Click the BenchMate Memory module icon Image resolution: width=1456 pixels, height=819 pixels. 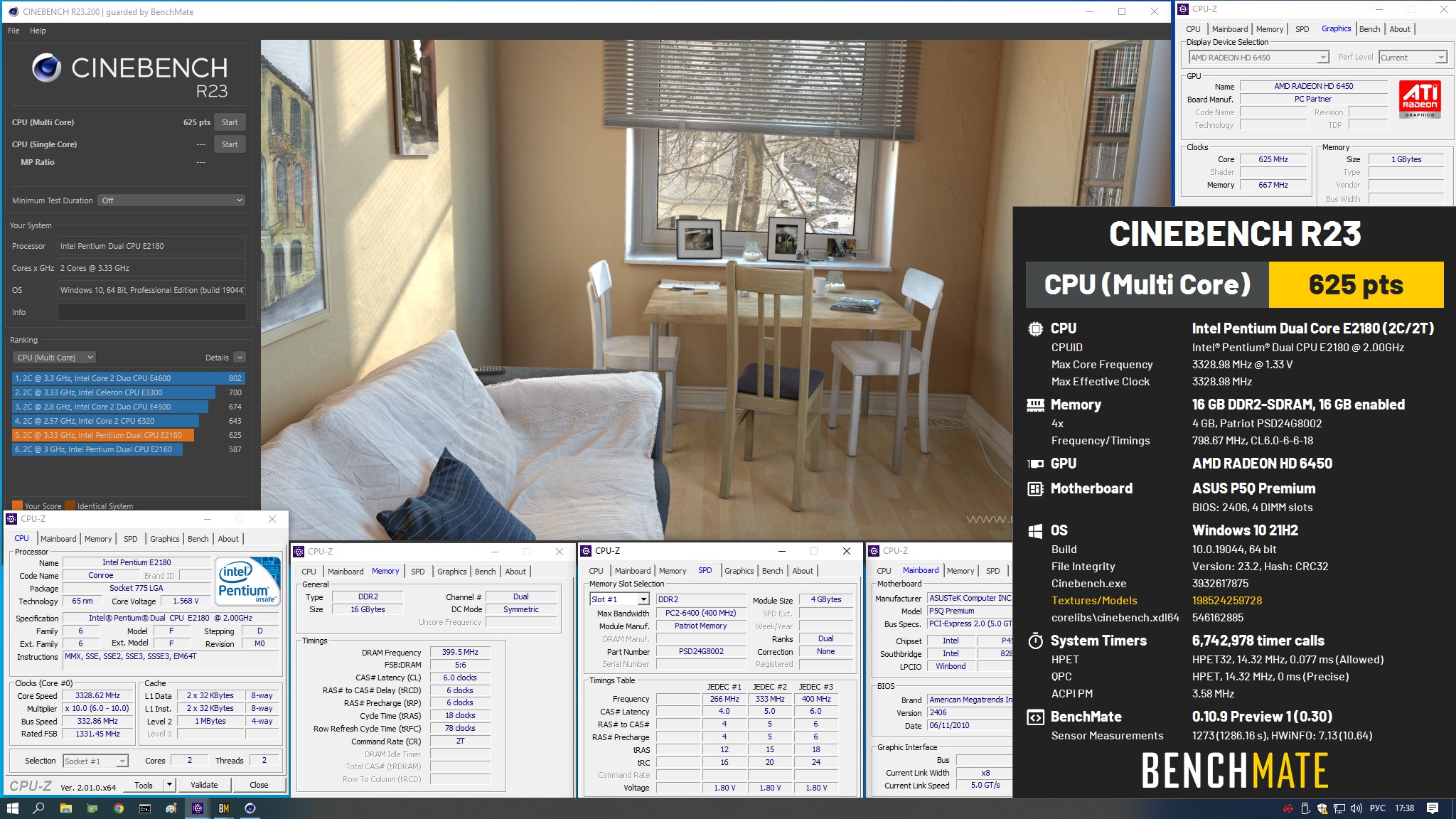[x=1036, y=405]
